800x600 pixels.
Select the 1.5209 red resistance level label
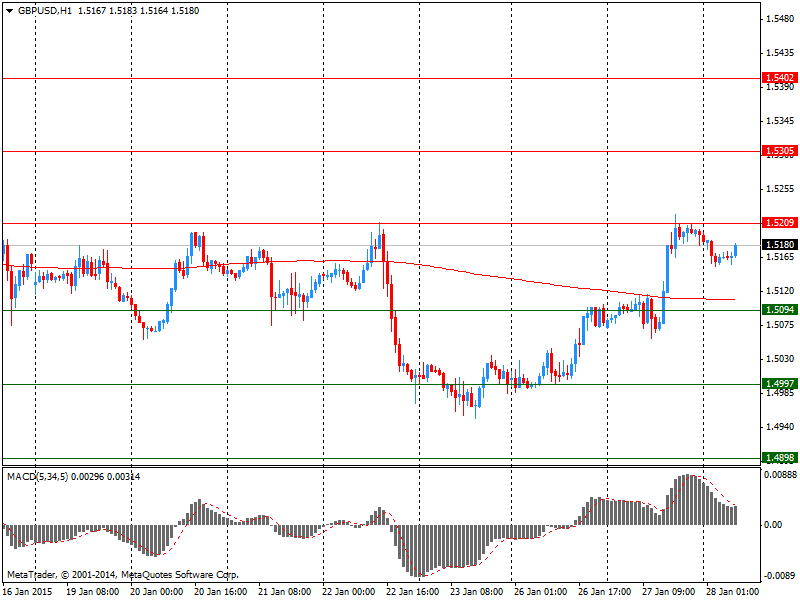point(780,222)
